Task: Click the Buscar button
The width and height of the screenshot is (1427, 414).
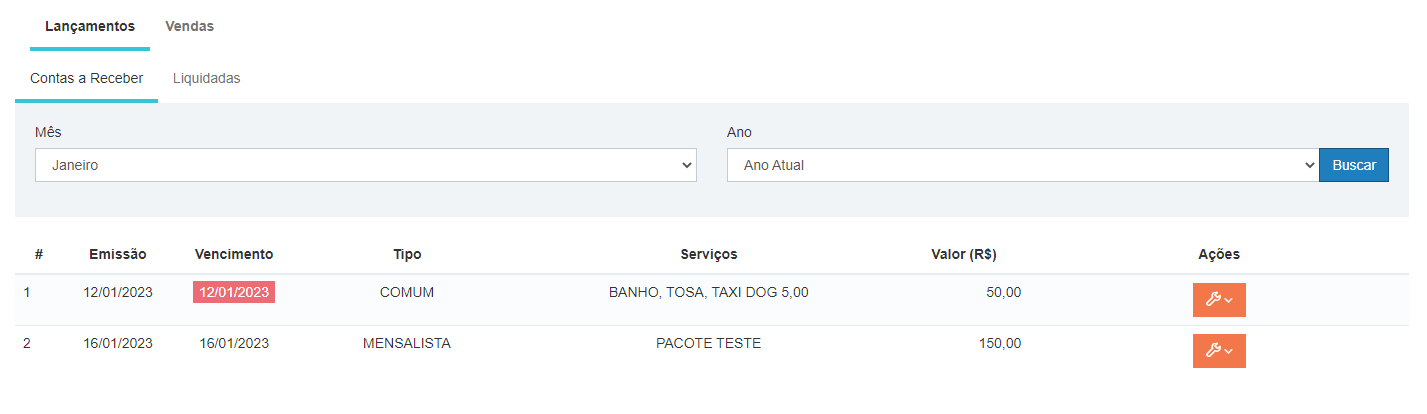Action: (1353, 165)
